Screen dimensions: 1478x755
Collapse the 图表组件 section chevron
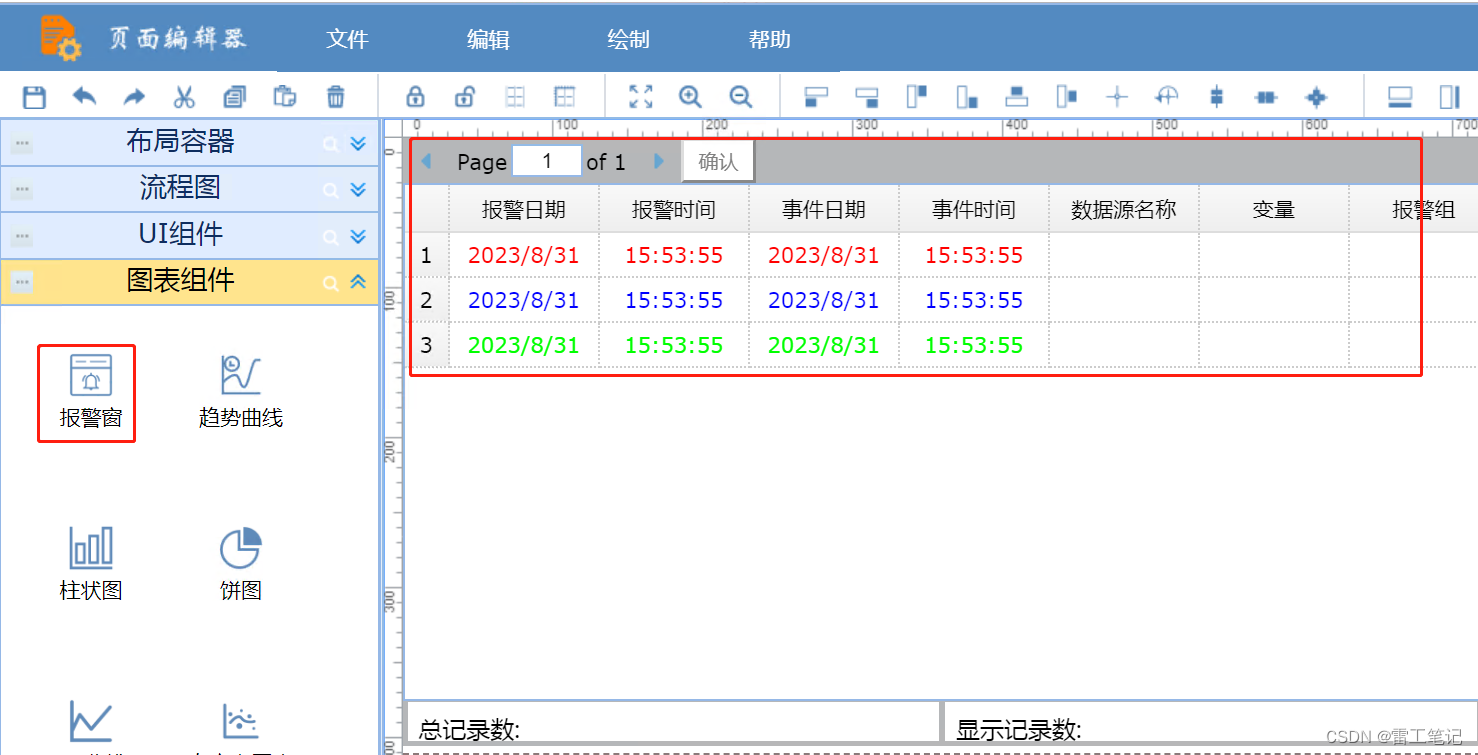pos(359,283)
